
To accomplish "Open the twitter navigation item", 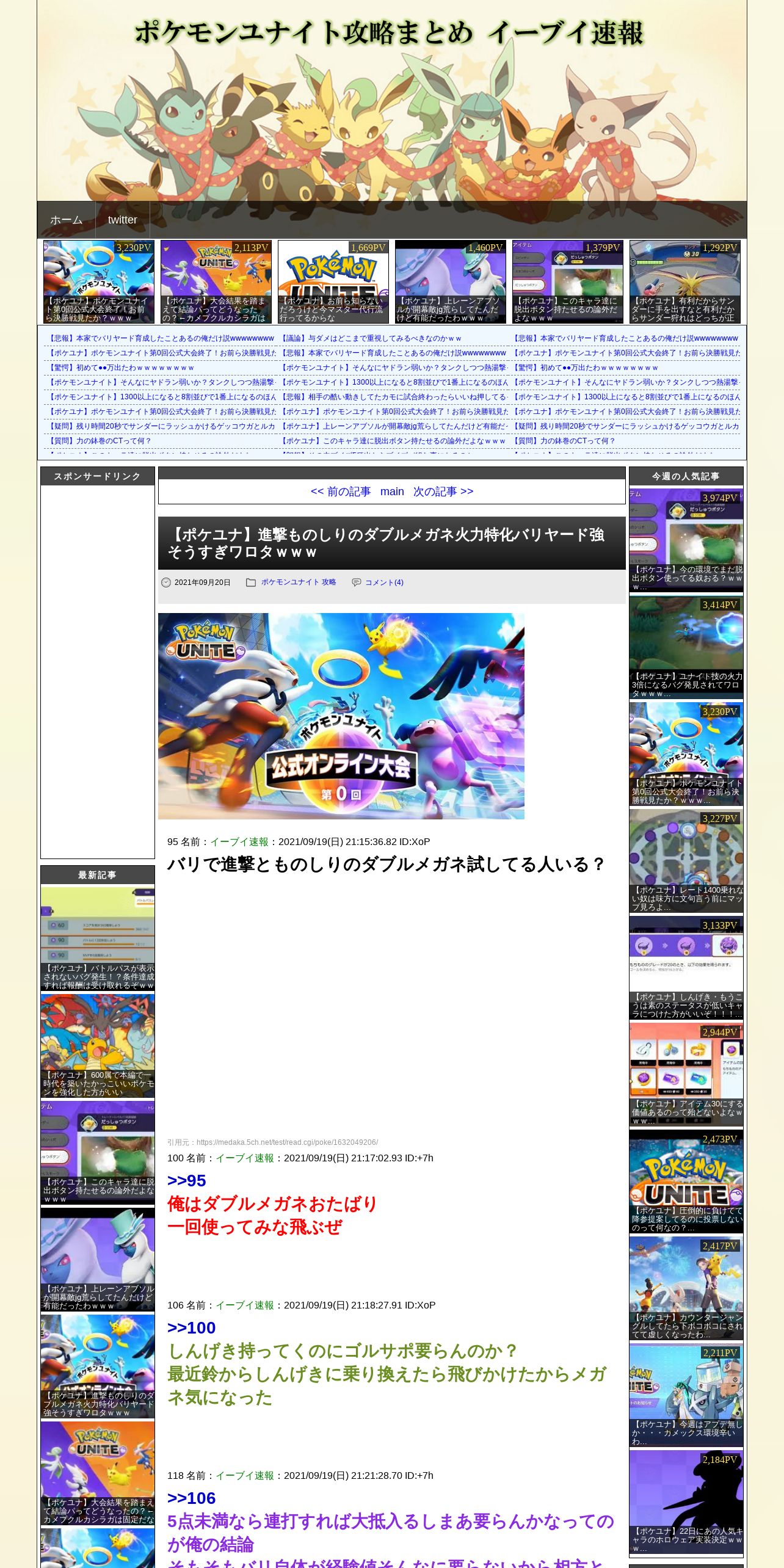I will 122,220.
